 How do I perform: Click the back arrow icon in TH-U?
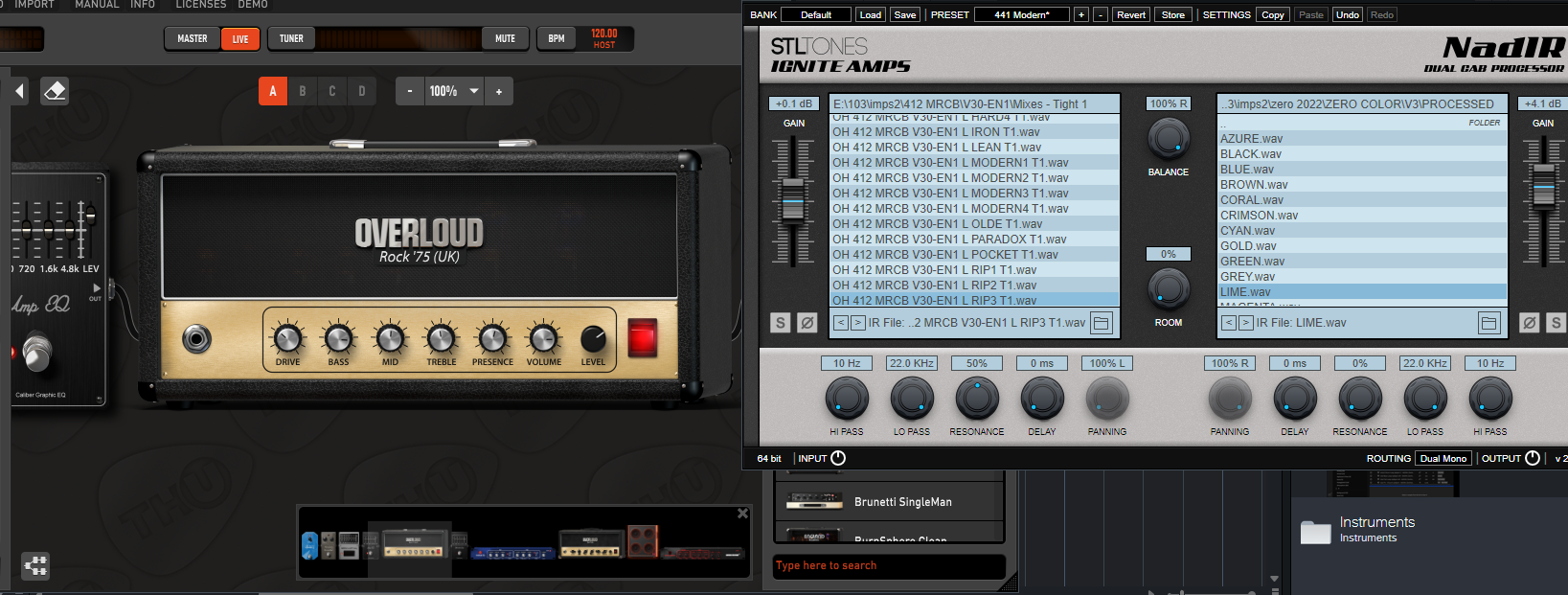20,91
